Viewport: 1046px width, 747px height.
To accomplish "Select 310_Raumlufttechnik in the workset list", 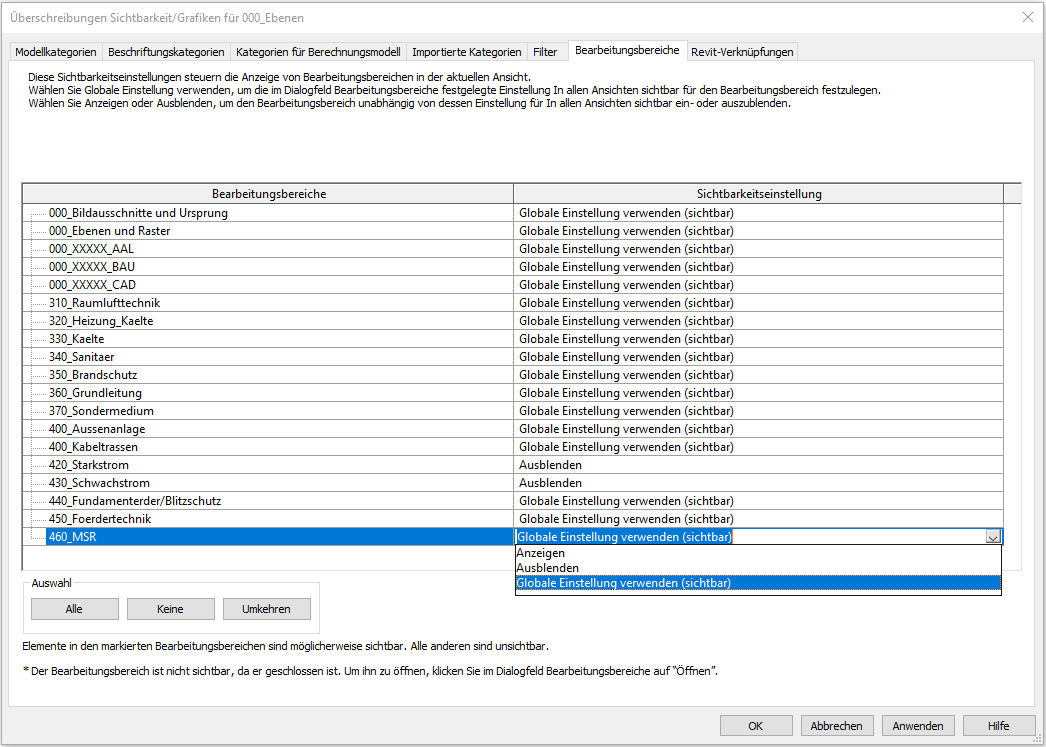I will click(x=104, y=303).
